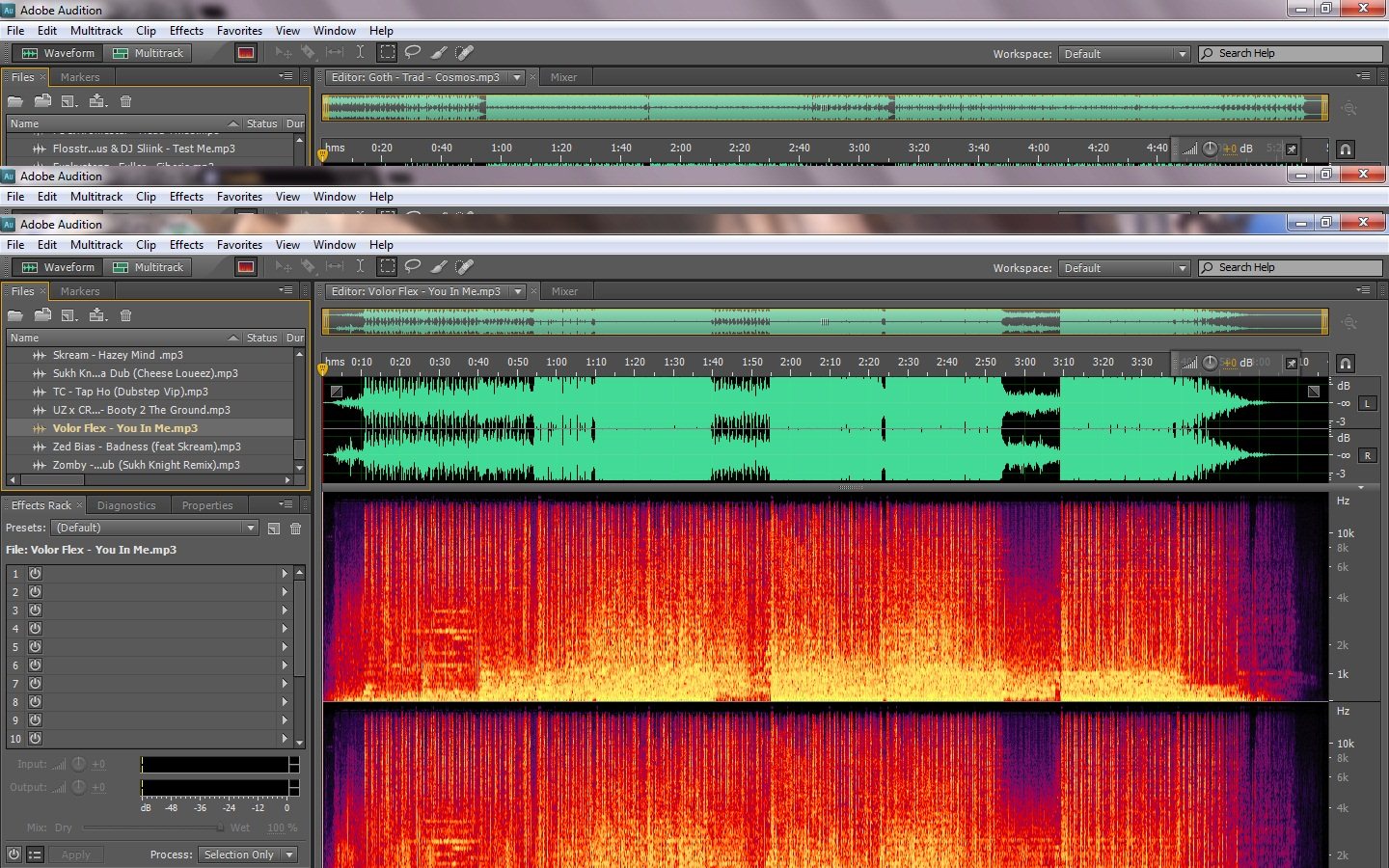
Task: Open the Editor: Goth-Trad file dropdown arrow
Action: click(517, 77)
